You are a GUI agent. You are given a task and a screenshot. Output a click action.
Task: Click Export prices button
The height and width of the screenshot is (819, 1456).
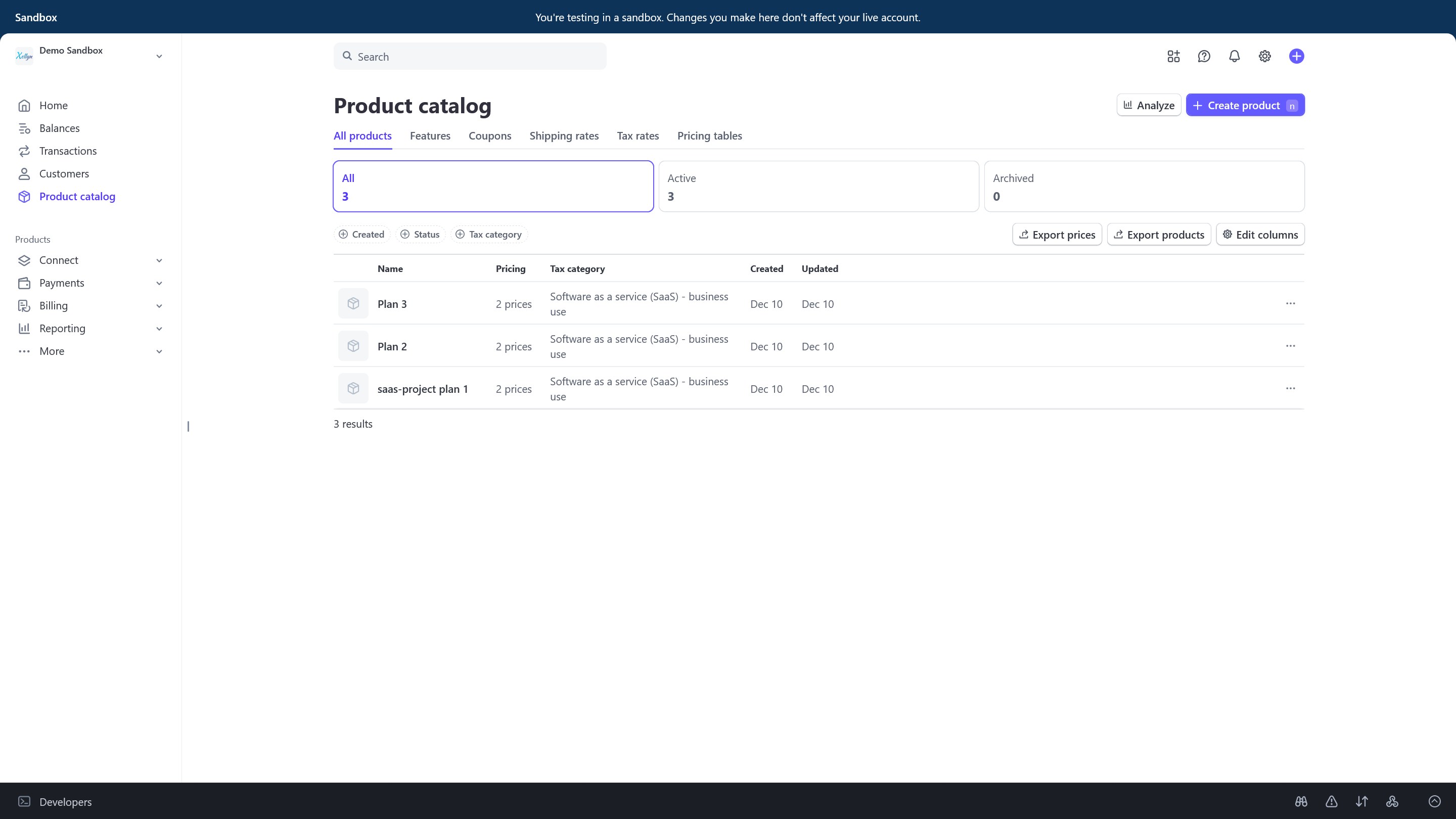1058,235
